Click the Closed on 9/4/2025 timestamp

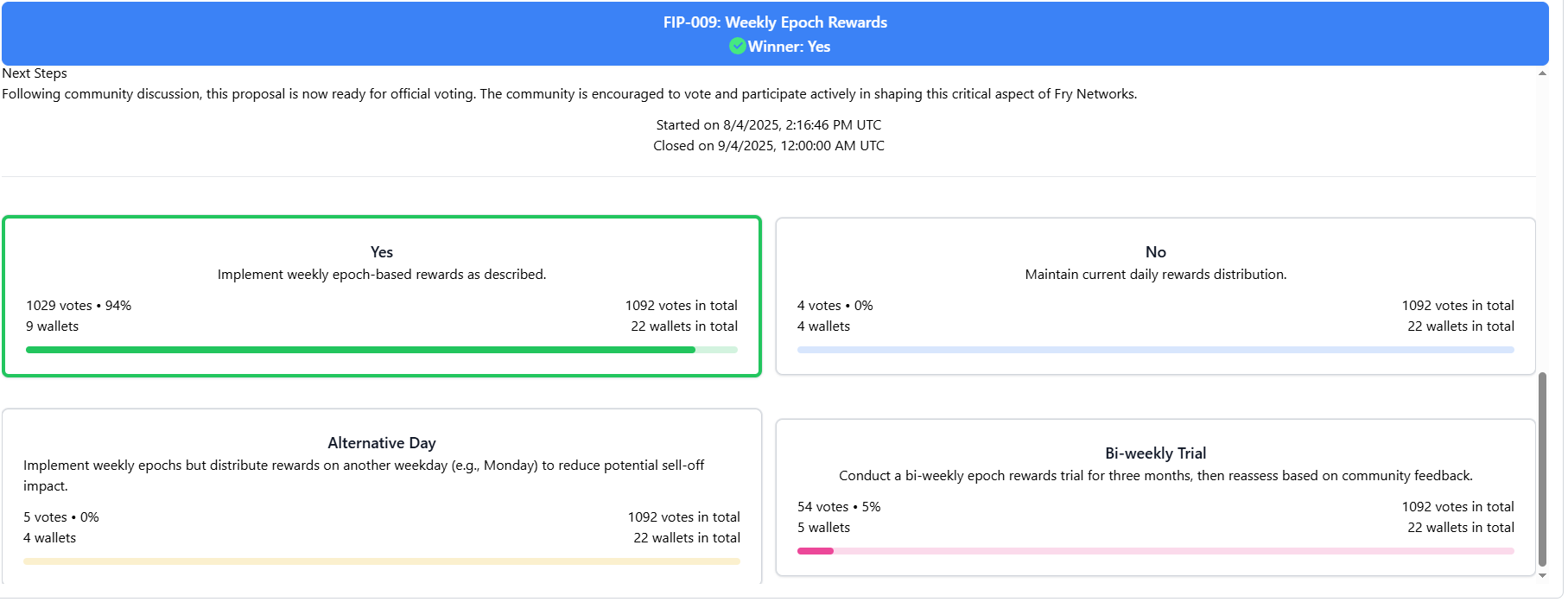pyautogui.click(x=769, y=146)
